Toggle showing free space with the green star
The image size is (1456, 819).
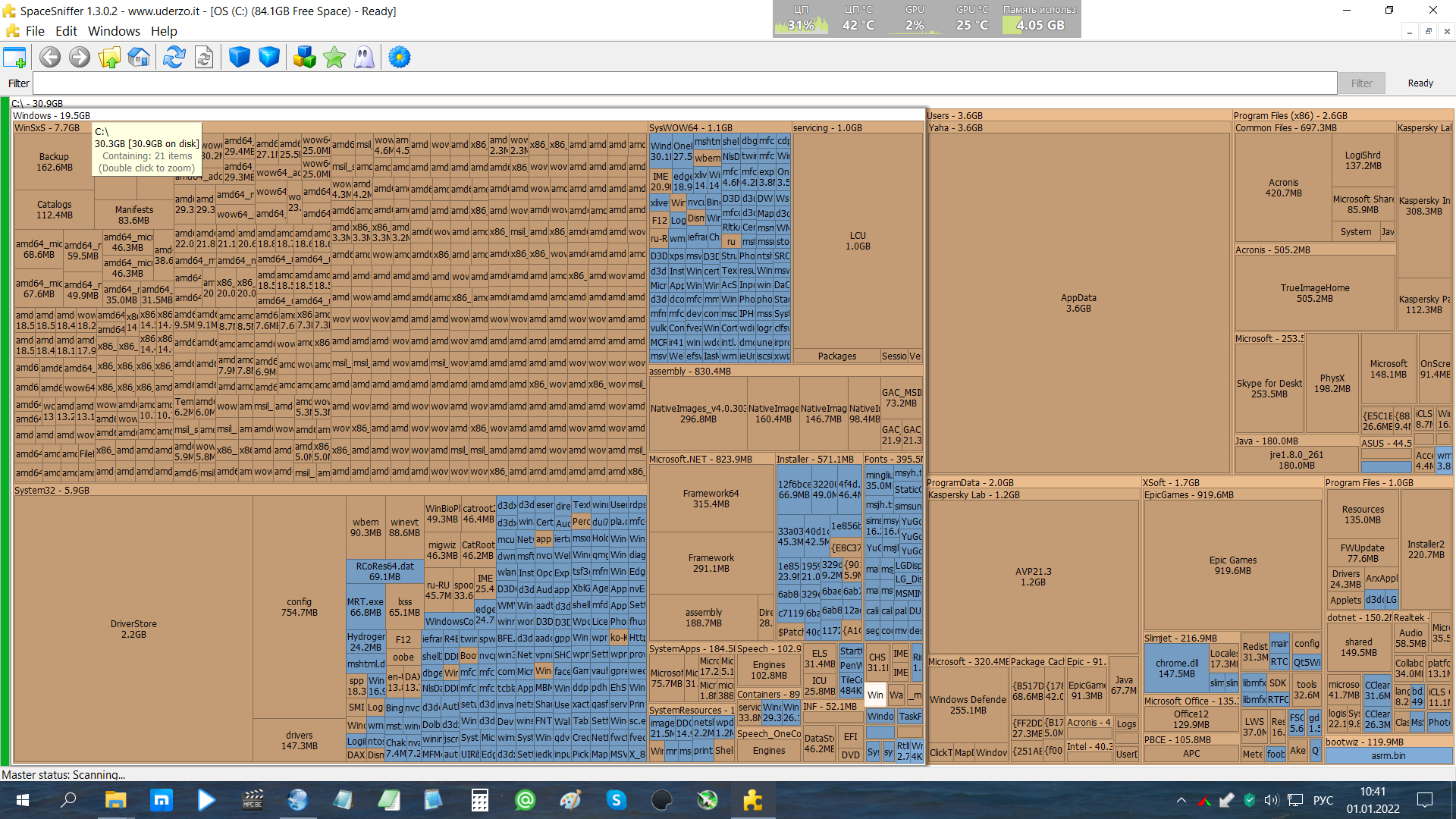coord(334,58)
